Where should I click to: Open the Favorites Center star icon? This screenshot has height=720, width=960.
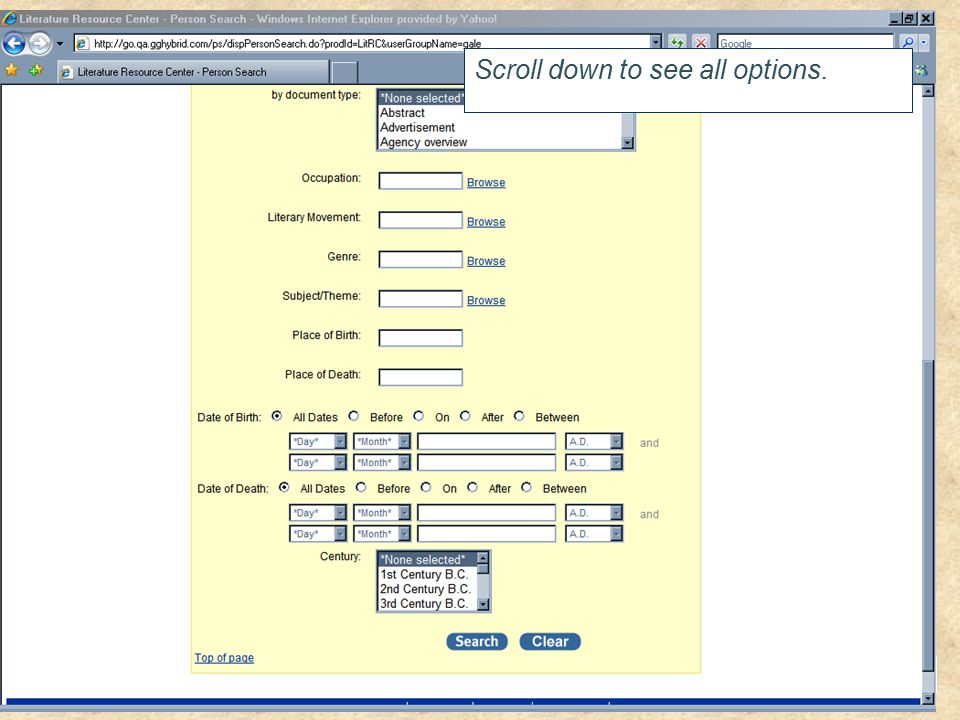(12, 70)
